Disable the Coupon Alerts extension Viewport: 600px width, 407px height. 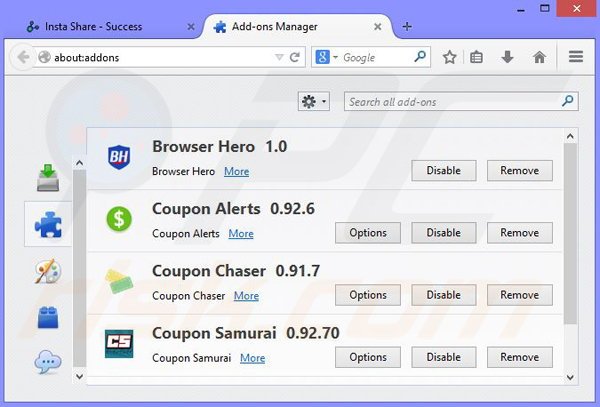pyautogui.click(x=444, y=233)
